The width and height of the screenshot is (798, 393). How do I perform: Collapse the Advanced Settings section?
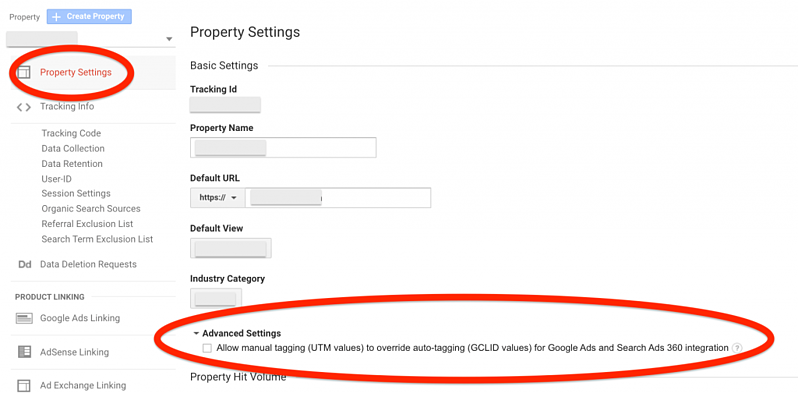(x=237, y=333)
